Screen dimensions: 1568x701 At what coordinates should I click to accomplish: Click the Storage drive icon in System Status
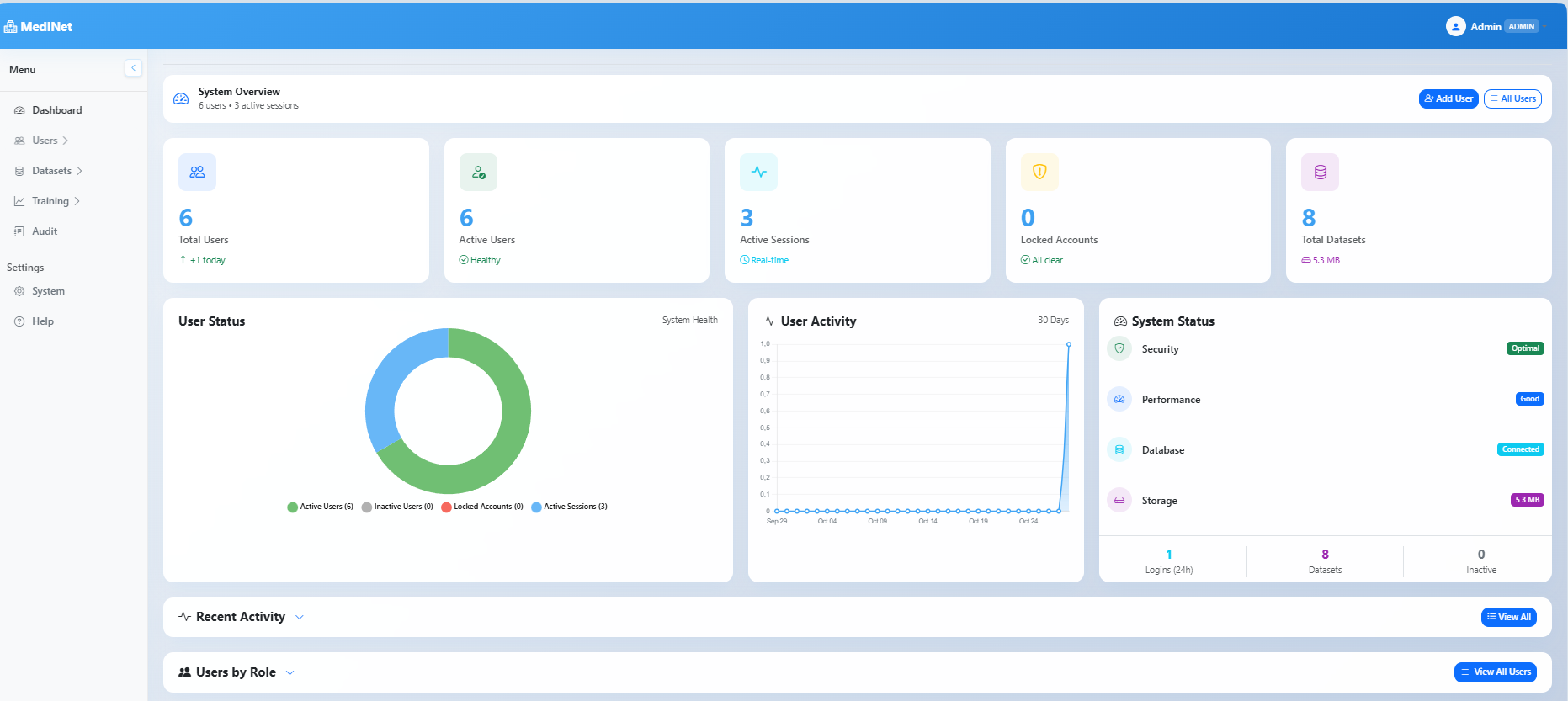pyautogui.click(x=1119, y=500)
